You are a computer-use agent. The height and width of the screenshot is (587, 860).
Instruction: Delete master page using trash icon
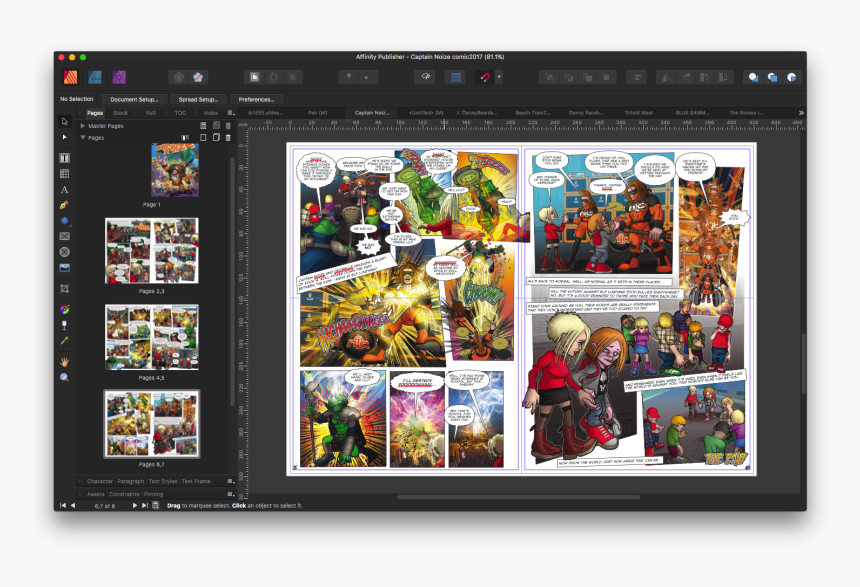(x=229, y=126)
